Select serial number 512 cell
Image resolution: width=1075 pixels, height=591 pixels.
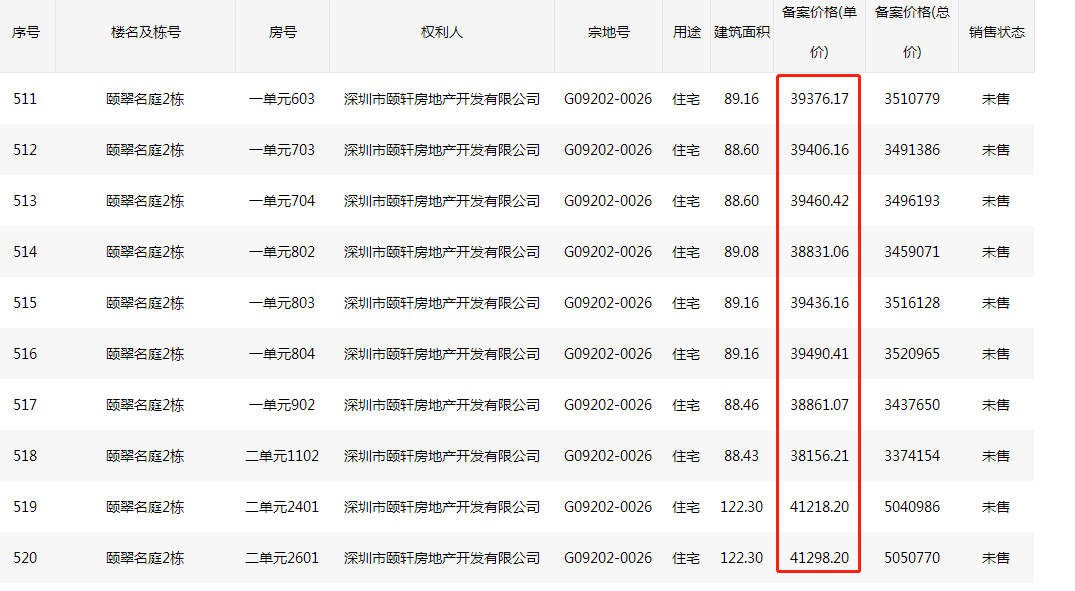pyautogui.click(x=26, y=150)
